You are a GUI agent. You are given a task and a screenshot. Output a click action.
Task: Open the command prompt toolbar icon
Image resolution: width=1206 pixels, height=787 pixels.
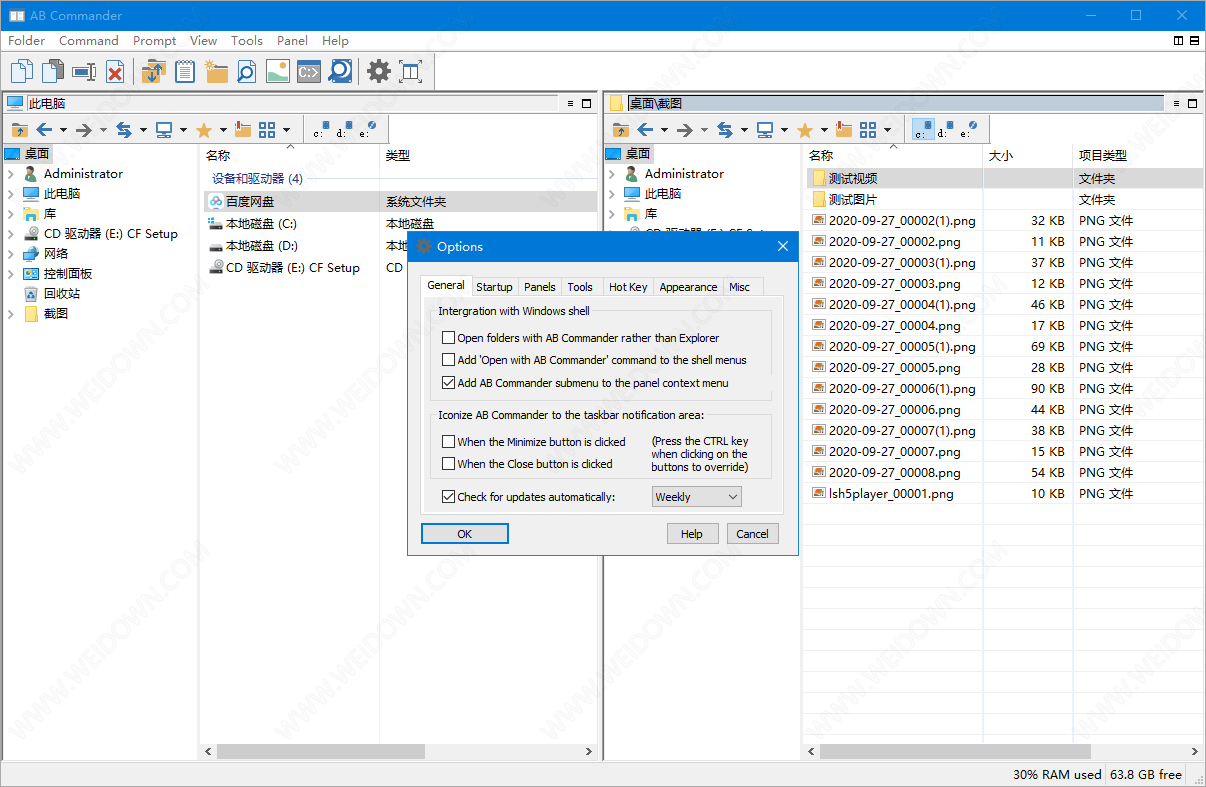coord(309,71)
